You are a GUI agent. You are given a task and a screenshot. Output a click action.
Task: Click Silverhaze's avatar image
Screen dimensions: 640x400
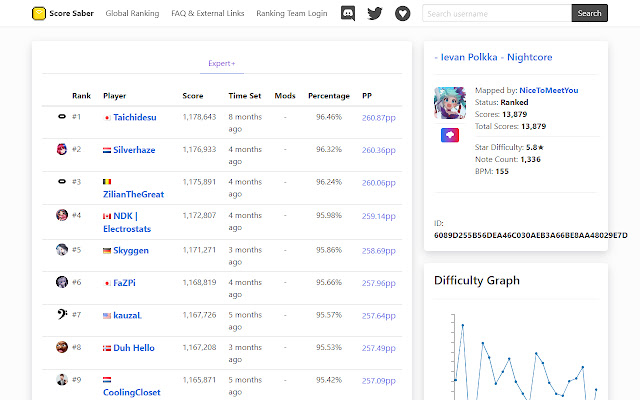(x=62, y=149)
